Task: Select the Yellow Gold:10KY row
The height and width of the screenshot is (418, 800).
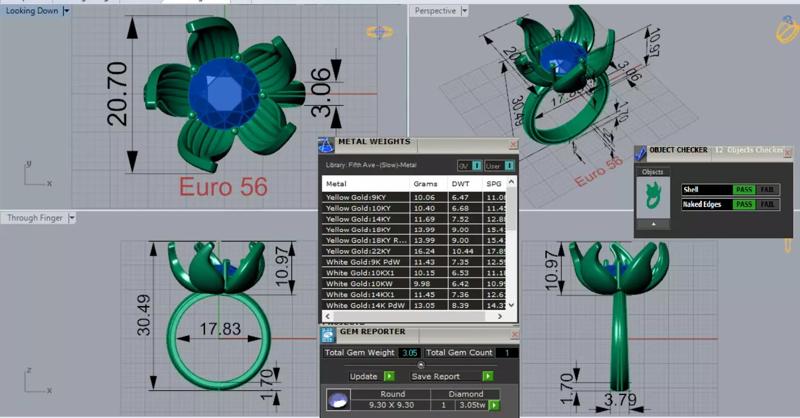Action: [x=414, y=208]
